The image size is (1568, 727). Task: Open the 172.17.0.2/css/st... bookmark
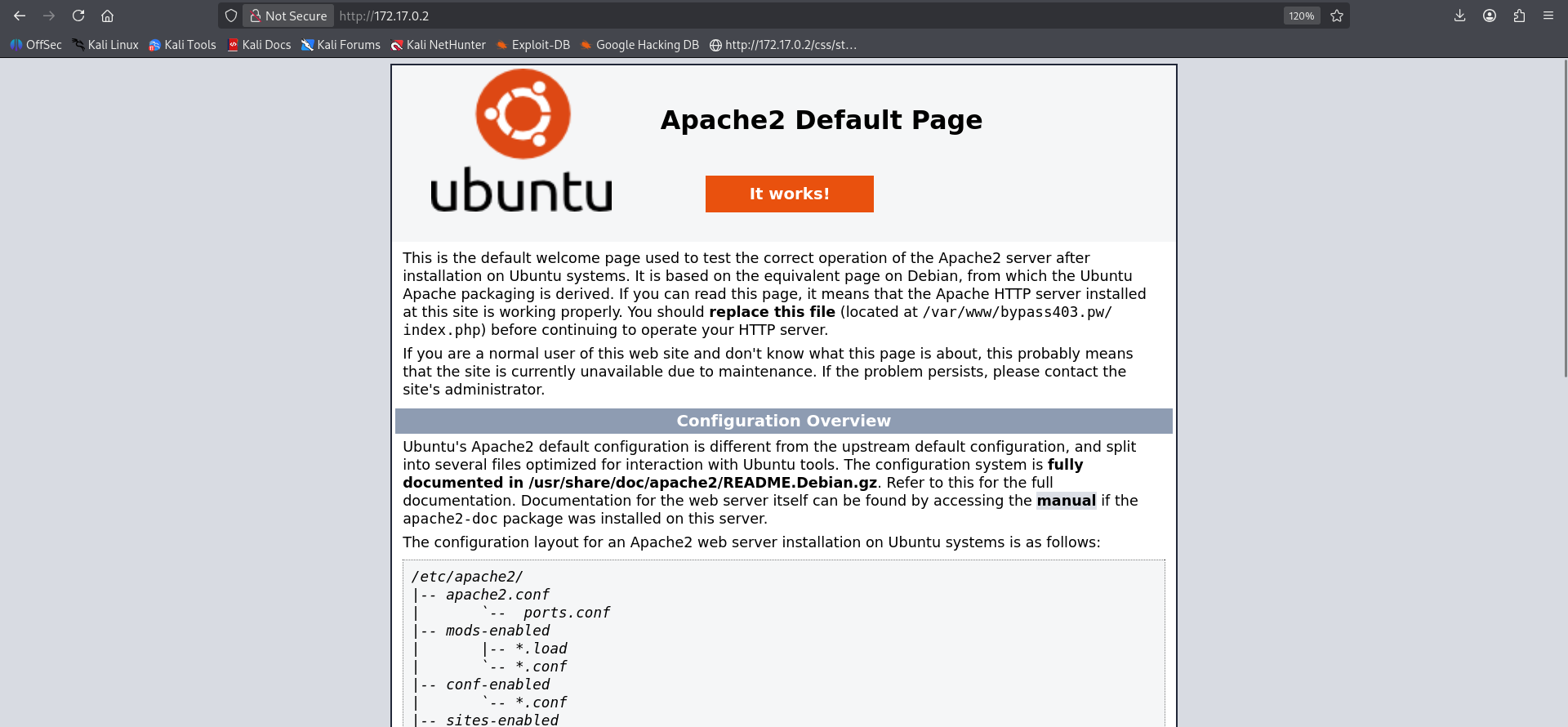point(783,45)
